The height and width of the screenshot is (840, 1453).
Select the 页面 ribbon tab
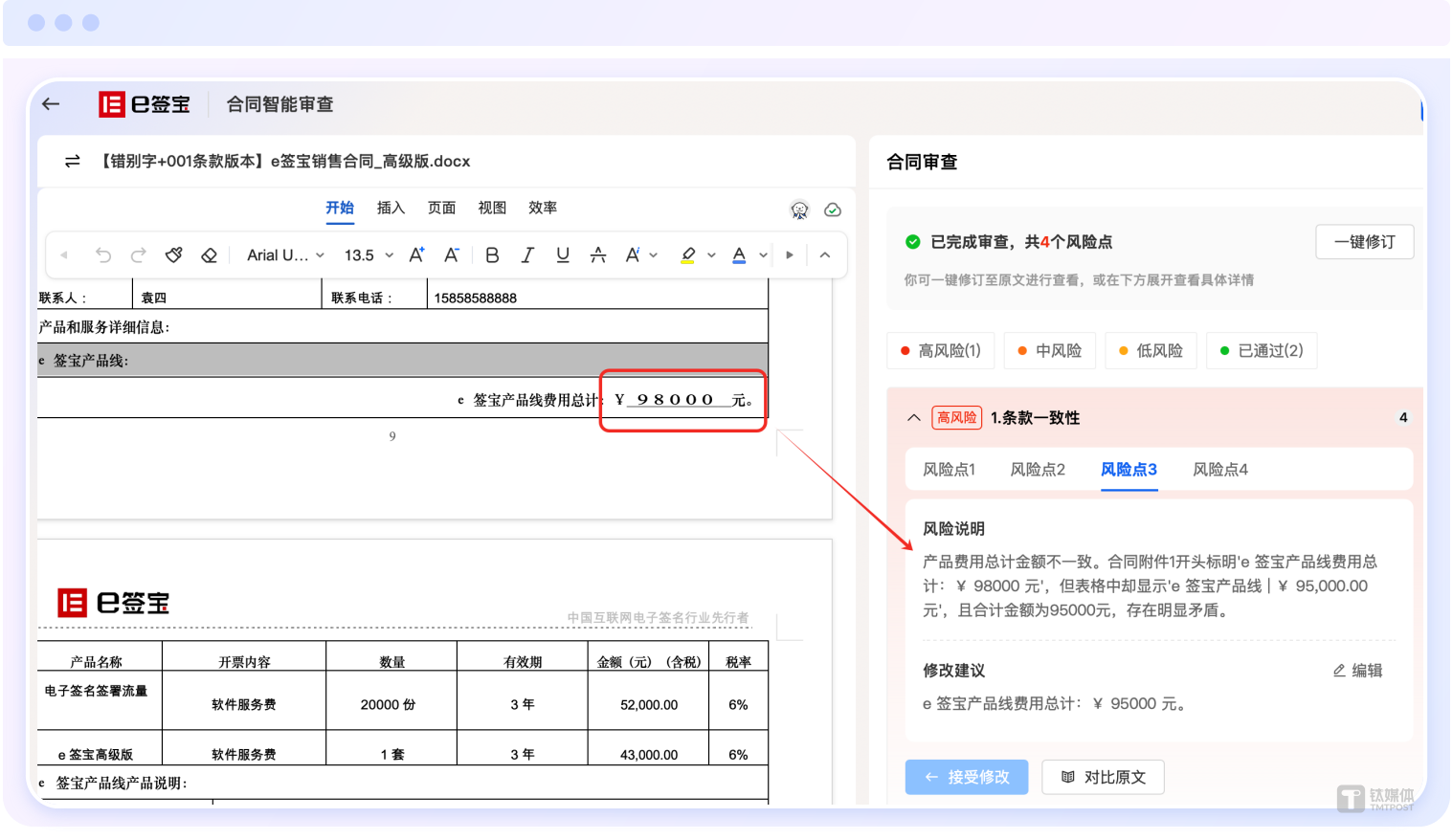tap(441, 208)
